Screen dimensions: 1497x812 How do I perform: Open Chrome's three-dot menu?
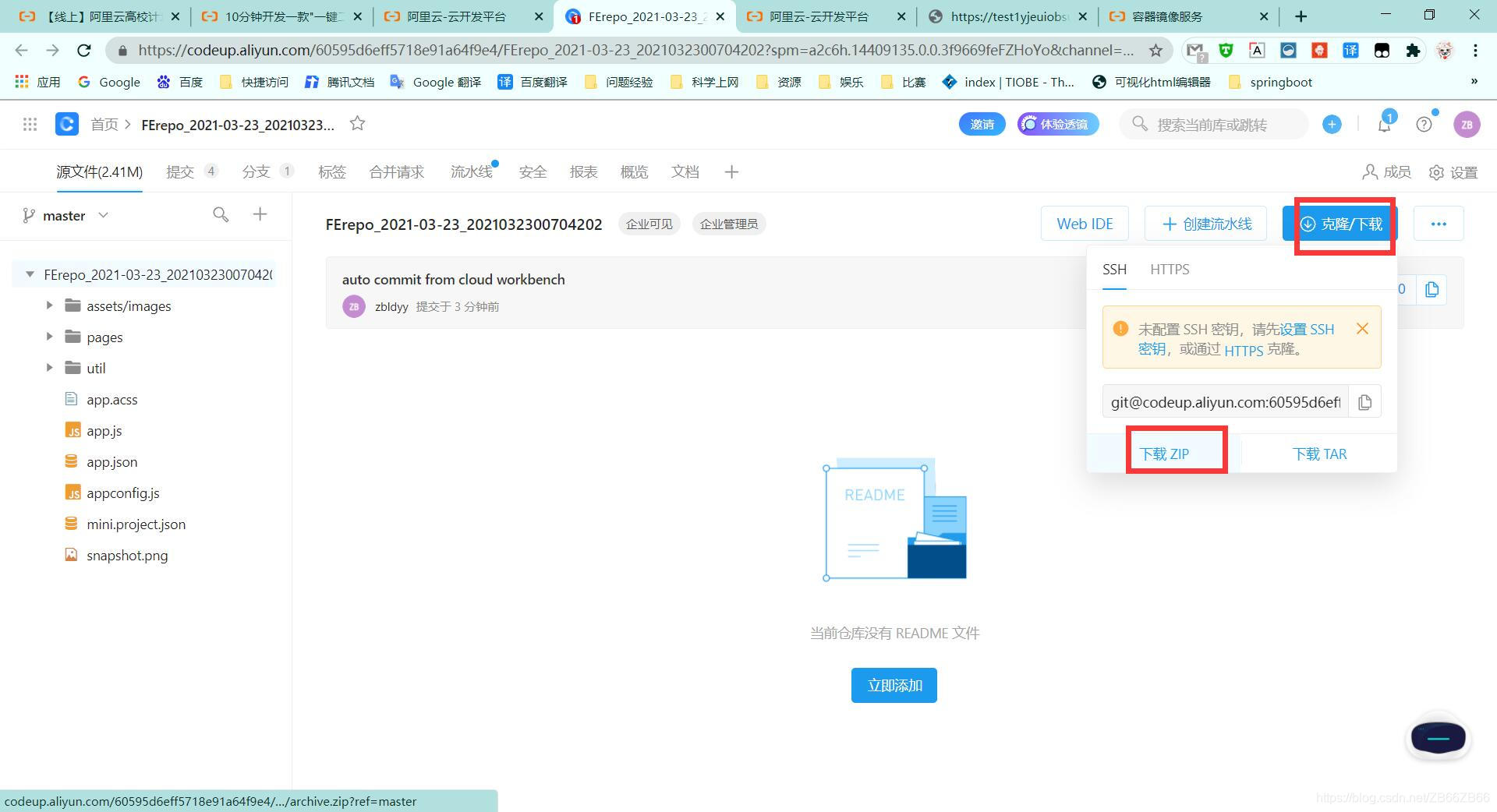tap(1475, 51)
